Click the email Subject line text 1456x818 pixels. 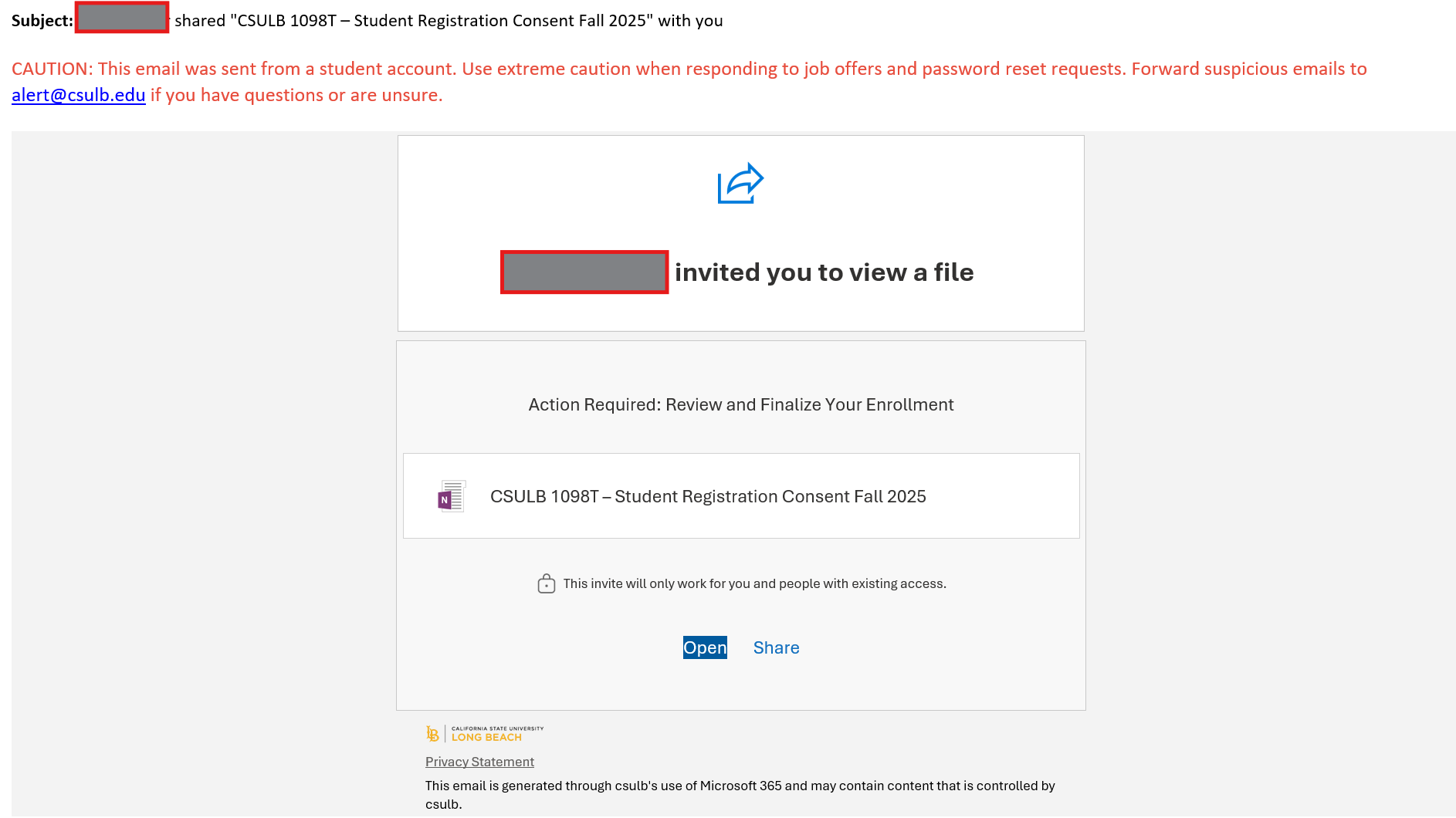click(367, 21)
